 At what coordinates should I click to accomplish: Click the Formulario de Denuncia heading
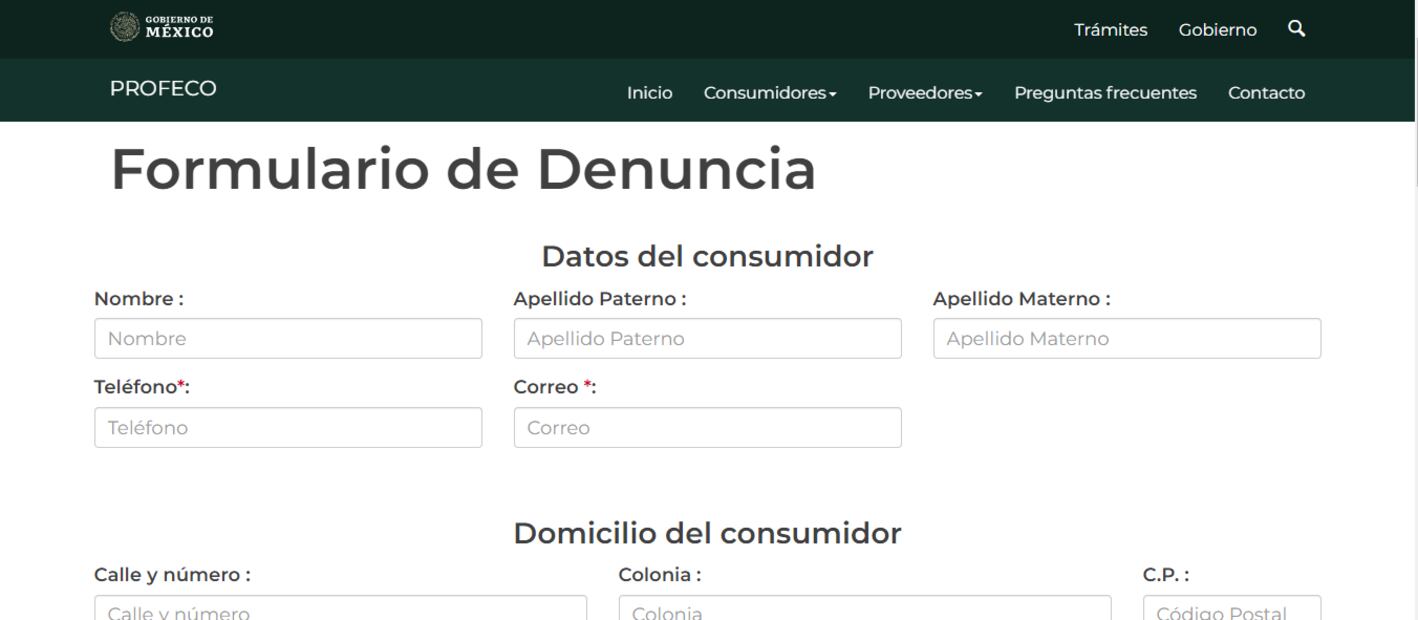[x=463, y=169]
